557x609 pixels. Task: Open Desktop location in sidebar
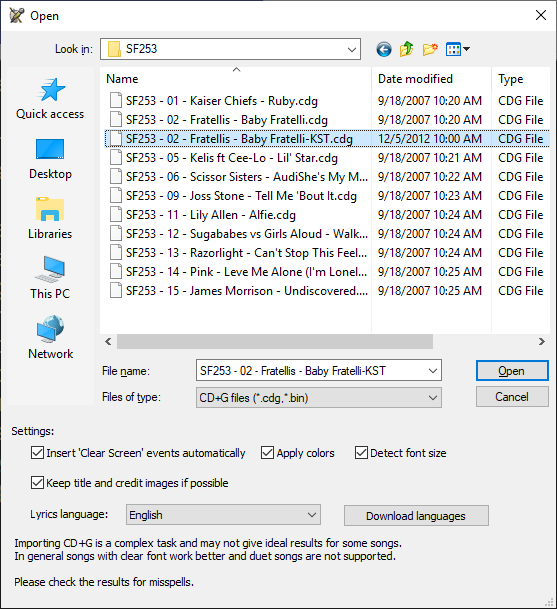(x=50, y=159)
